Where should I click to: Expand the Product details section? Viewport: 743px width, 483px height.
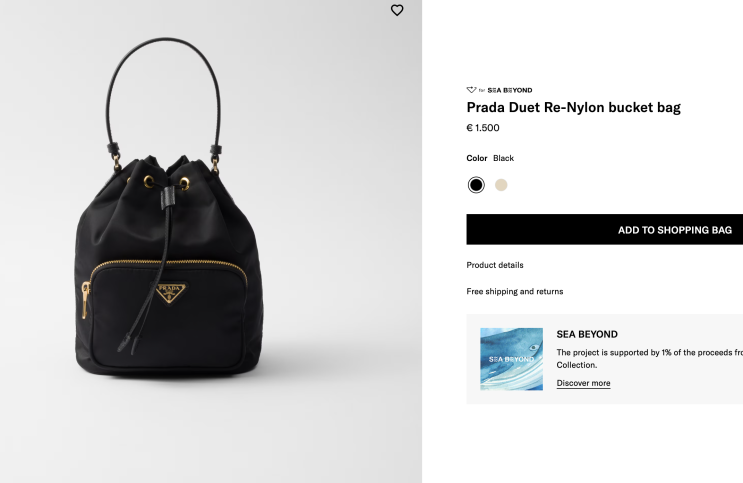point(495,265)
